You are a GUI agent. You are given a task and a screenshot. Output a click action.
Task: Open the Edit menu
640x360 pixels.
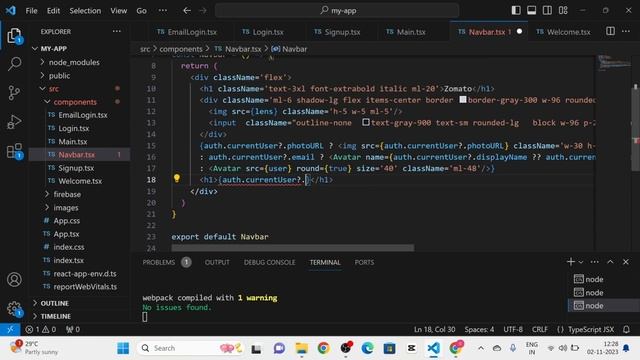click(53, 11)
